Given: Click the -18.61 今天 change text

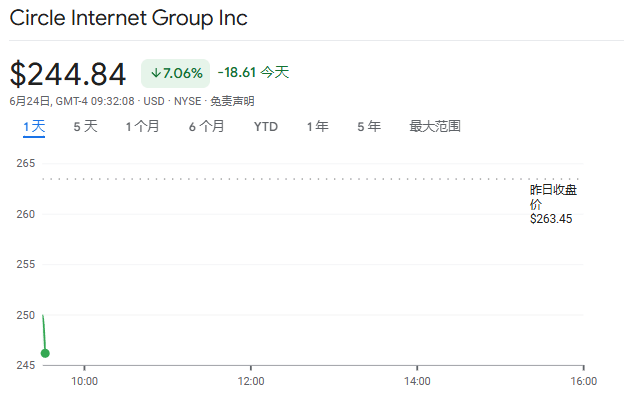Looking at the screenshot, I should tap(253, 73).
